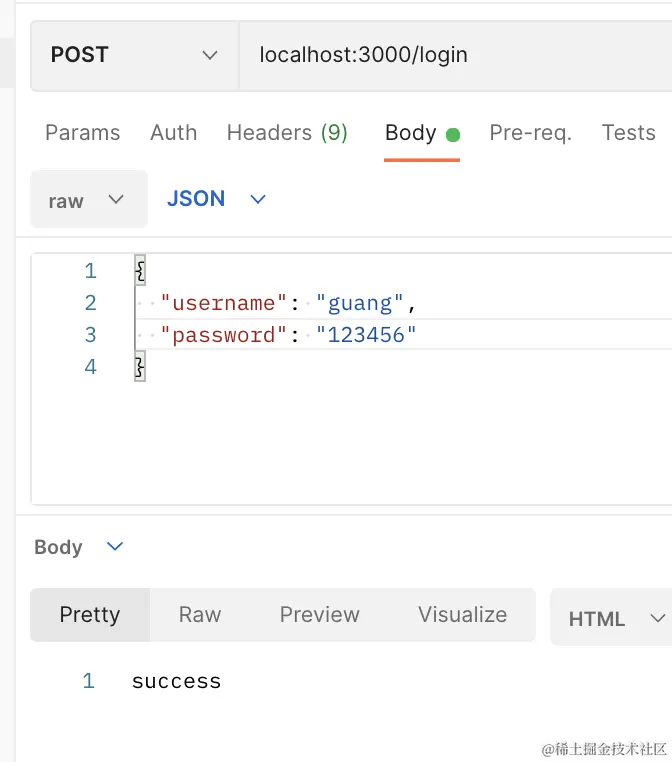
Task: Select the Pretty response view
Action: pyautogui.click(x=90, y=615)
